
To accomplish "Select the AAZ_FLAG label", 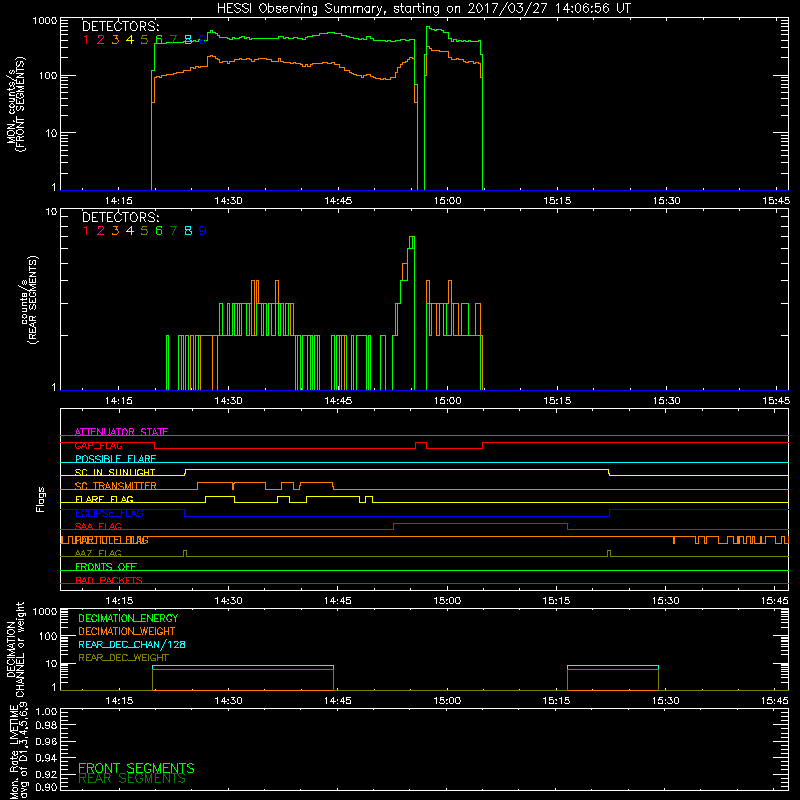I will (98, 554).
